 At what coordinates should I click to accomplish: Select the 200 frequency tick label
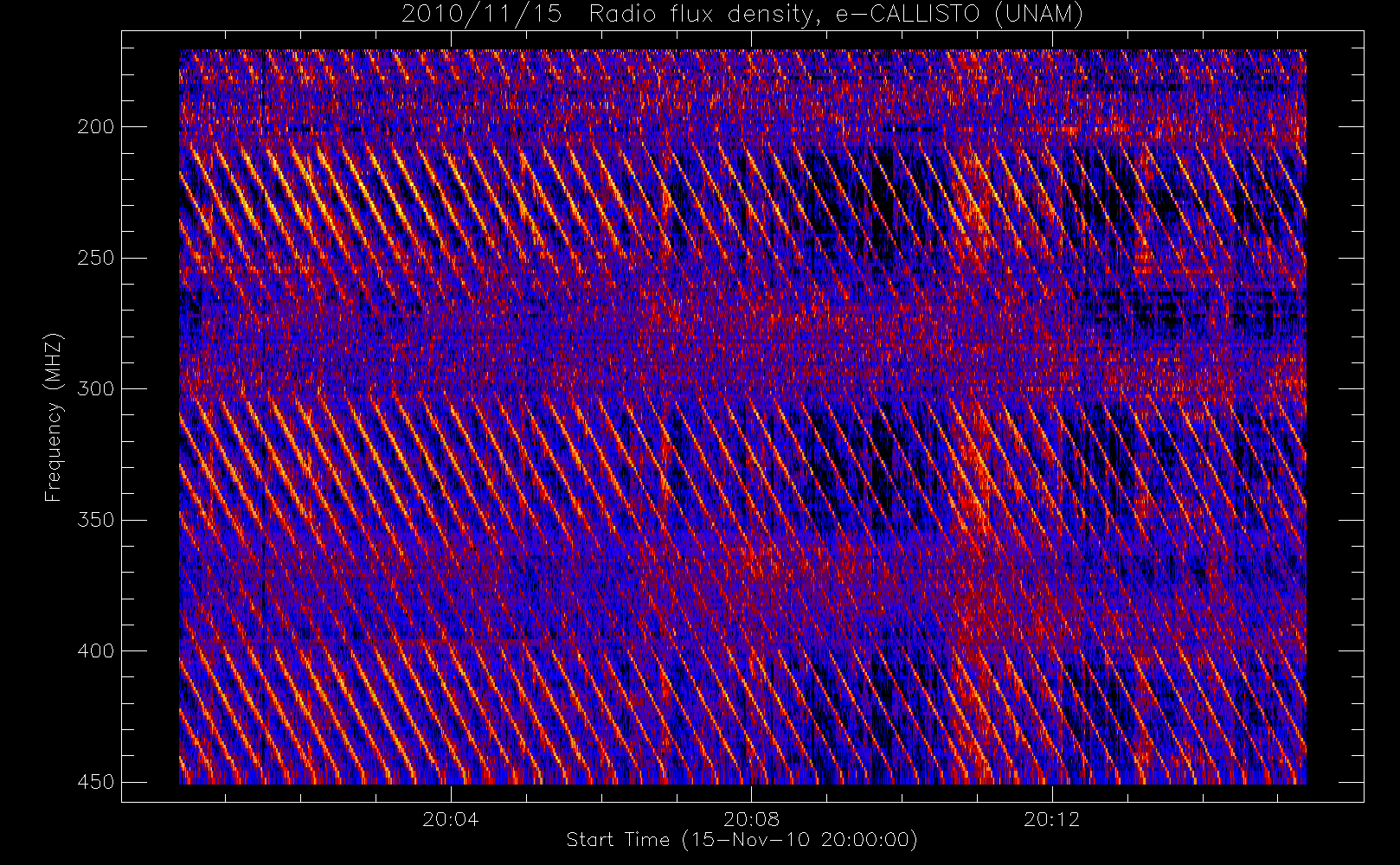click(x=96, y=127)
